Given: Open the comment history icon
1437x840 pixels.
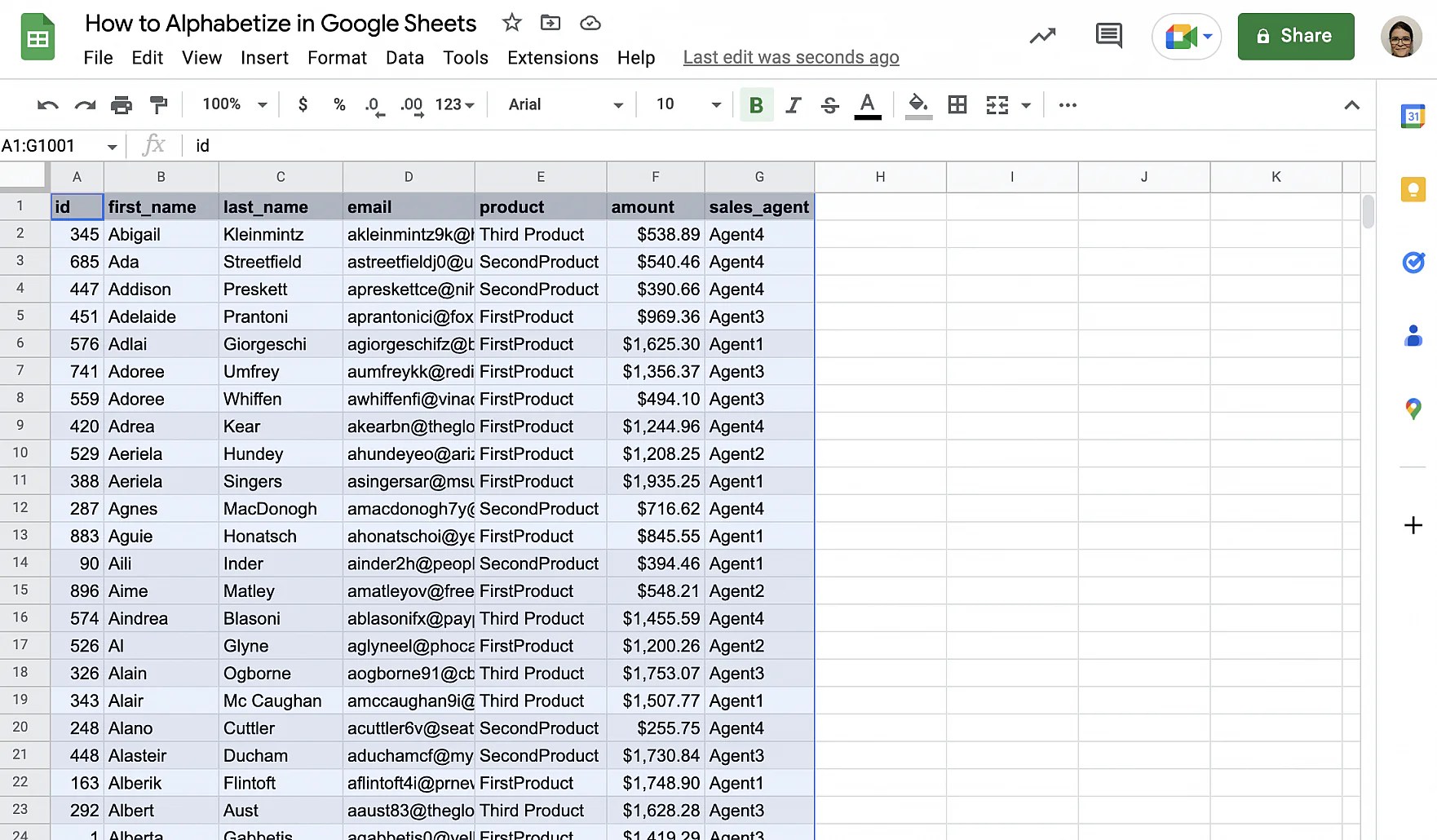Looking at the screenshot, I should 1108,36.
